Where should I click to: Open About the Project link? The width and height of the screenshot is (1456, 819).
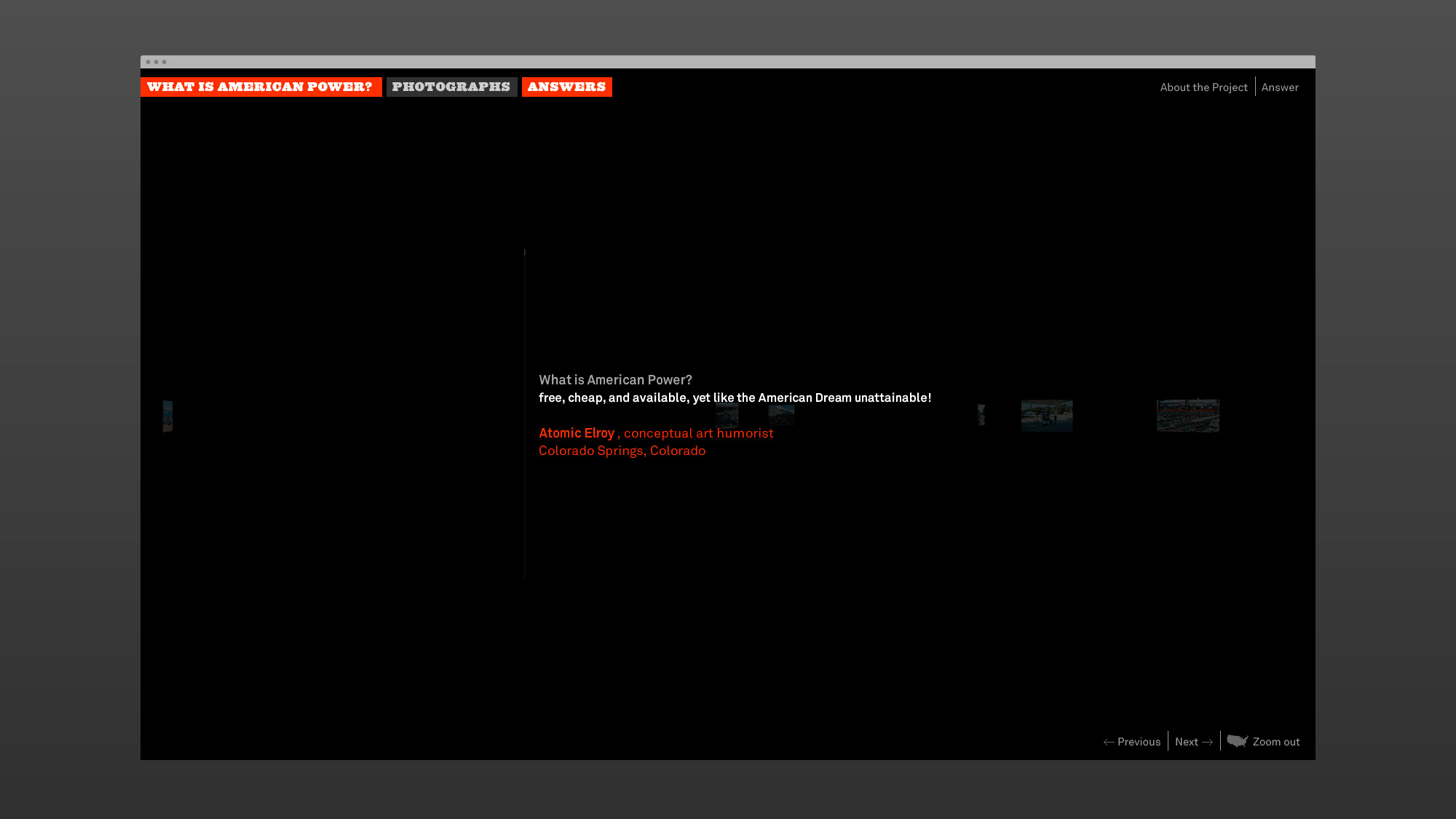coord(1203,87)
